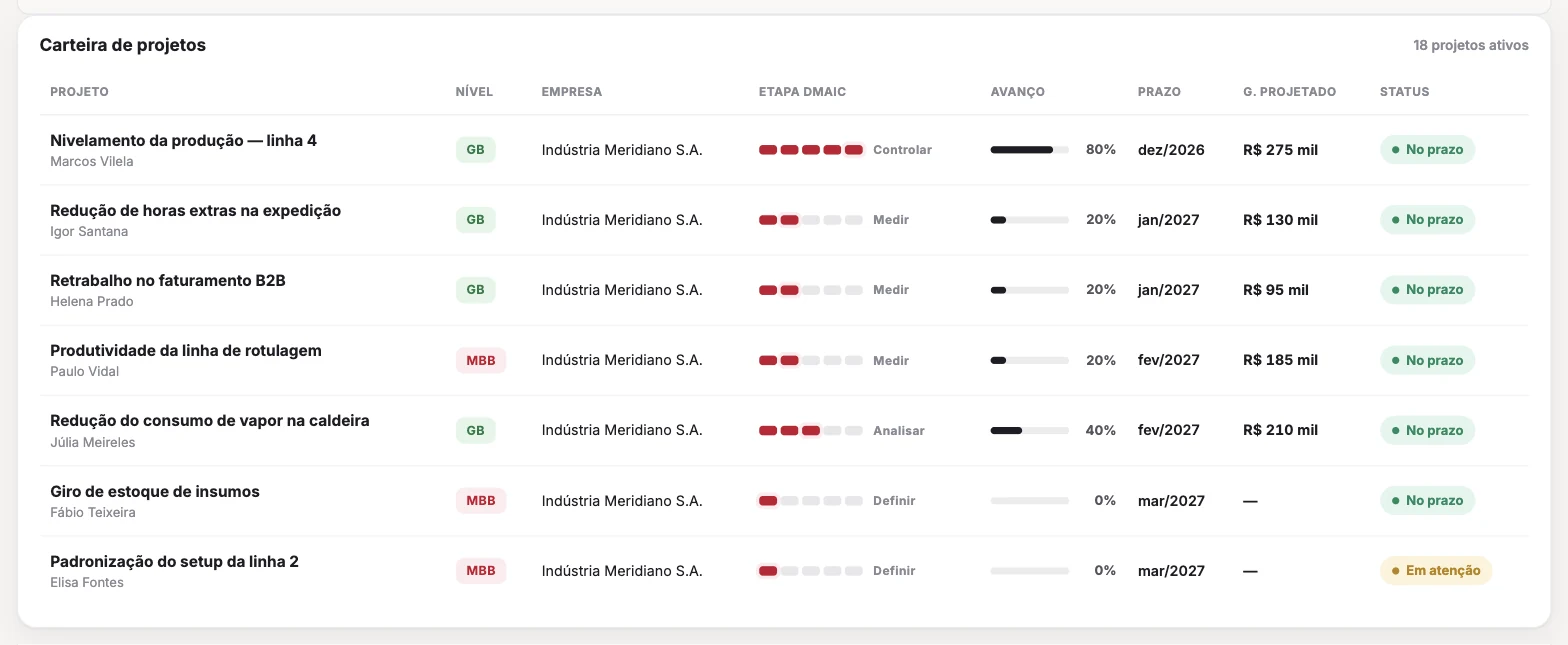
Task: Select project Giro de estoque de insumos
Action: click(x=155, y=492)
